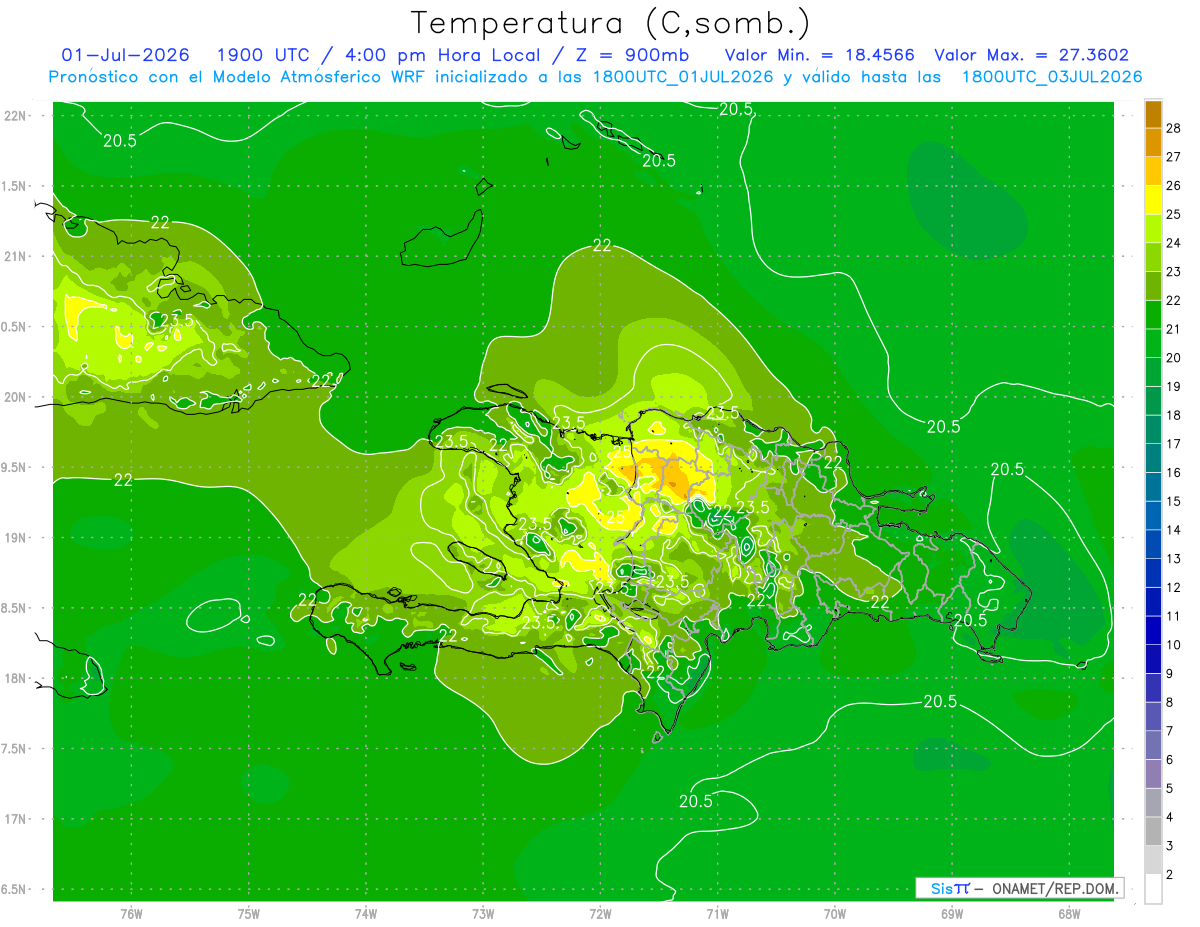Pick the white swatch below the 2 label
This screenshot has width=1200, height=927.
[1153, 889]
